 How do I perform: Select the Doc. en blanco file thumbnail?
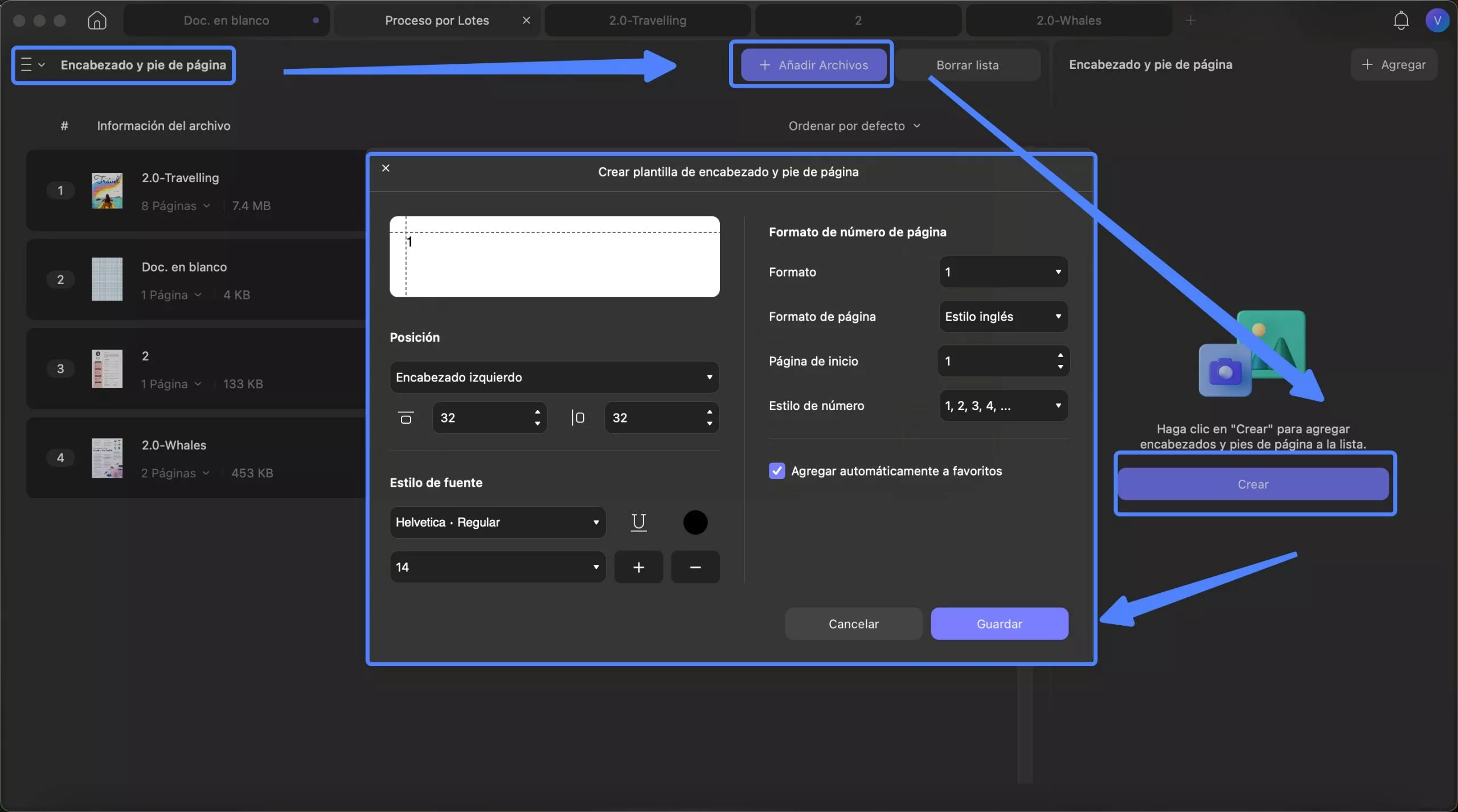coord(107,280)
